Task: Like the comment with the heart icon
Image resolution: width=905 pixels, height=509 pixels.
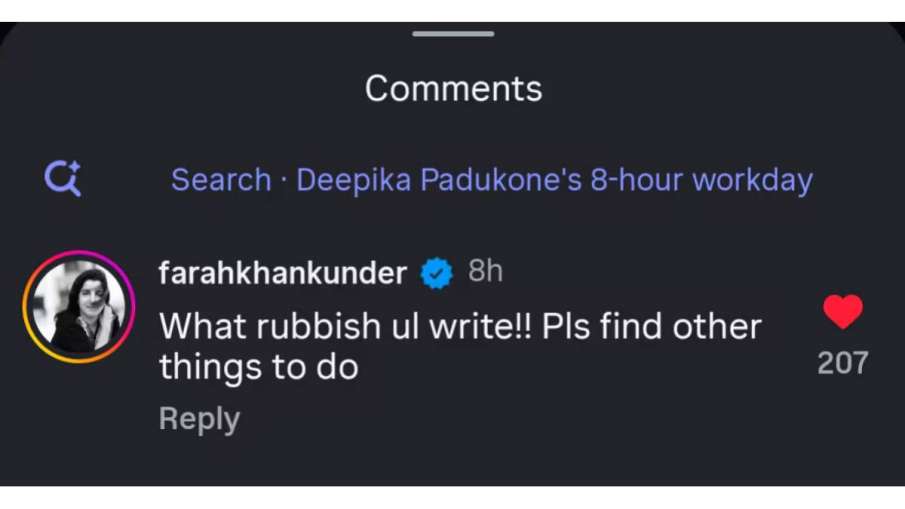Action: 842,313
